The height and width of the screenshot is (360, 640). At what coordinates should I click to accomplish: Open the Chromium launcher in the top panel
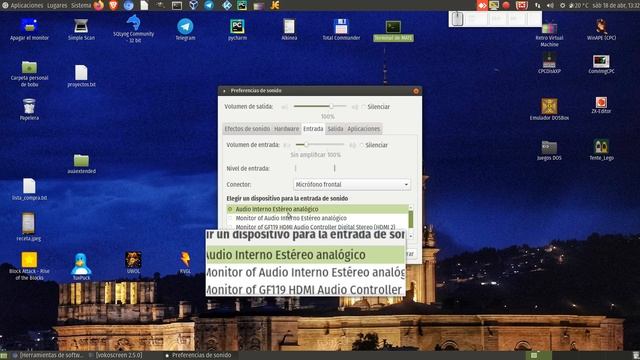click(129, 5)
